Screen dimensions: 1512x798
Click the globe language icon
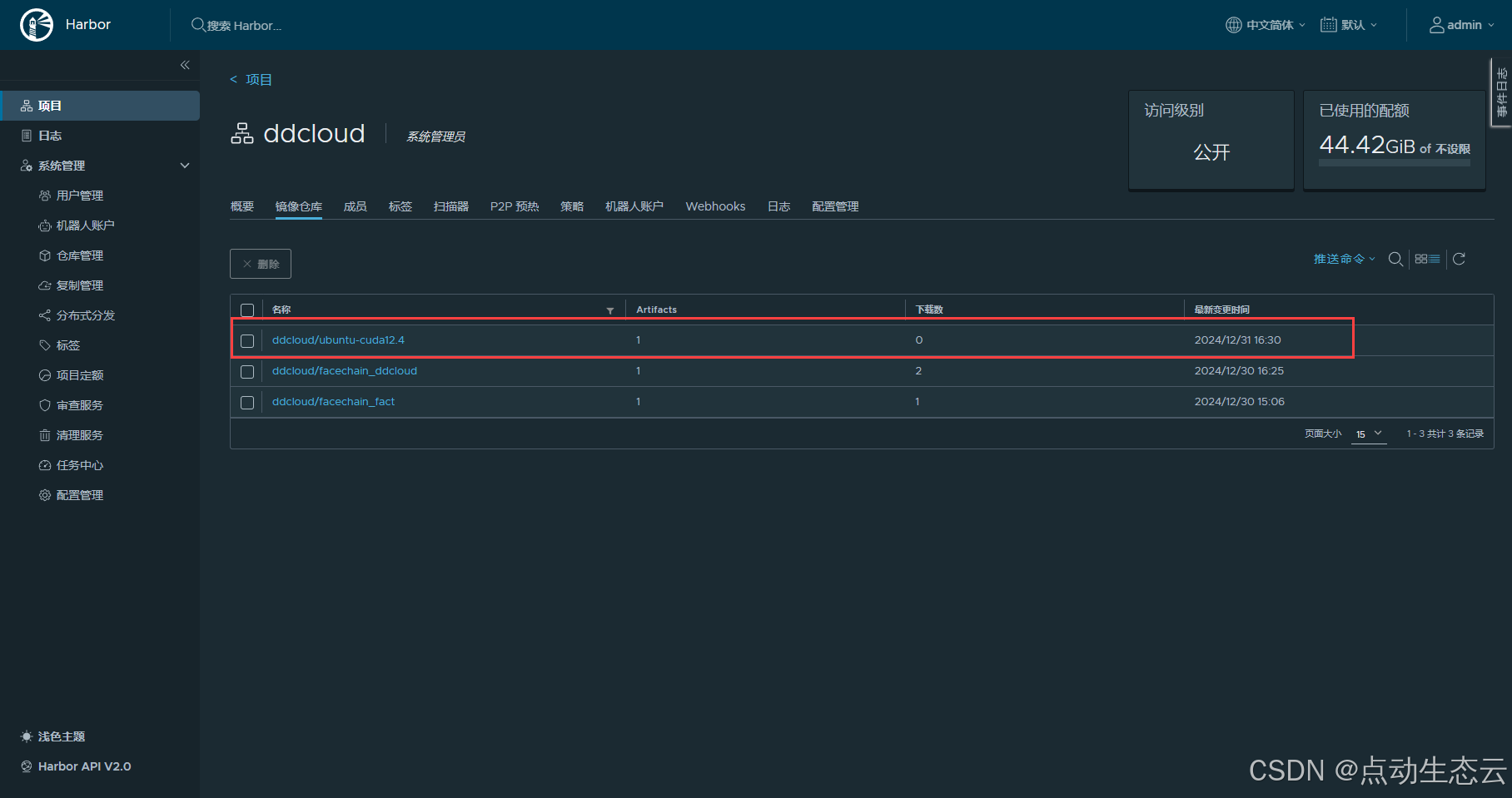coord(1233,25)
